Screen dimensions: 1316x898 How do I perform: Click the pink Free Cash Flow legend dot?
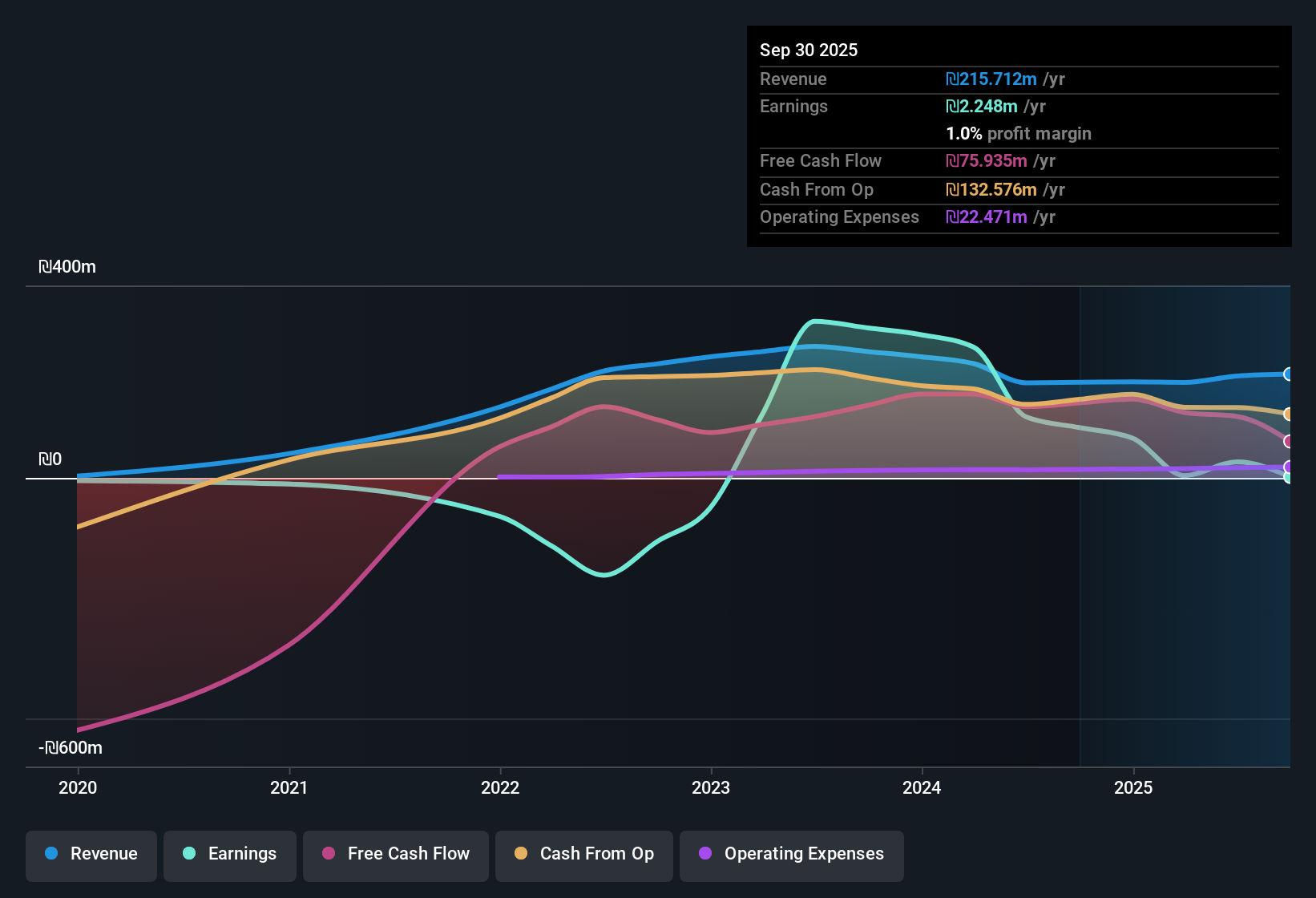[x=328, y=854]
